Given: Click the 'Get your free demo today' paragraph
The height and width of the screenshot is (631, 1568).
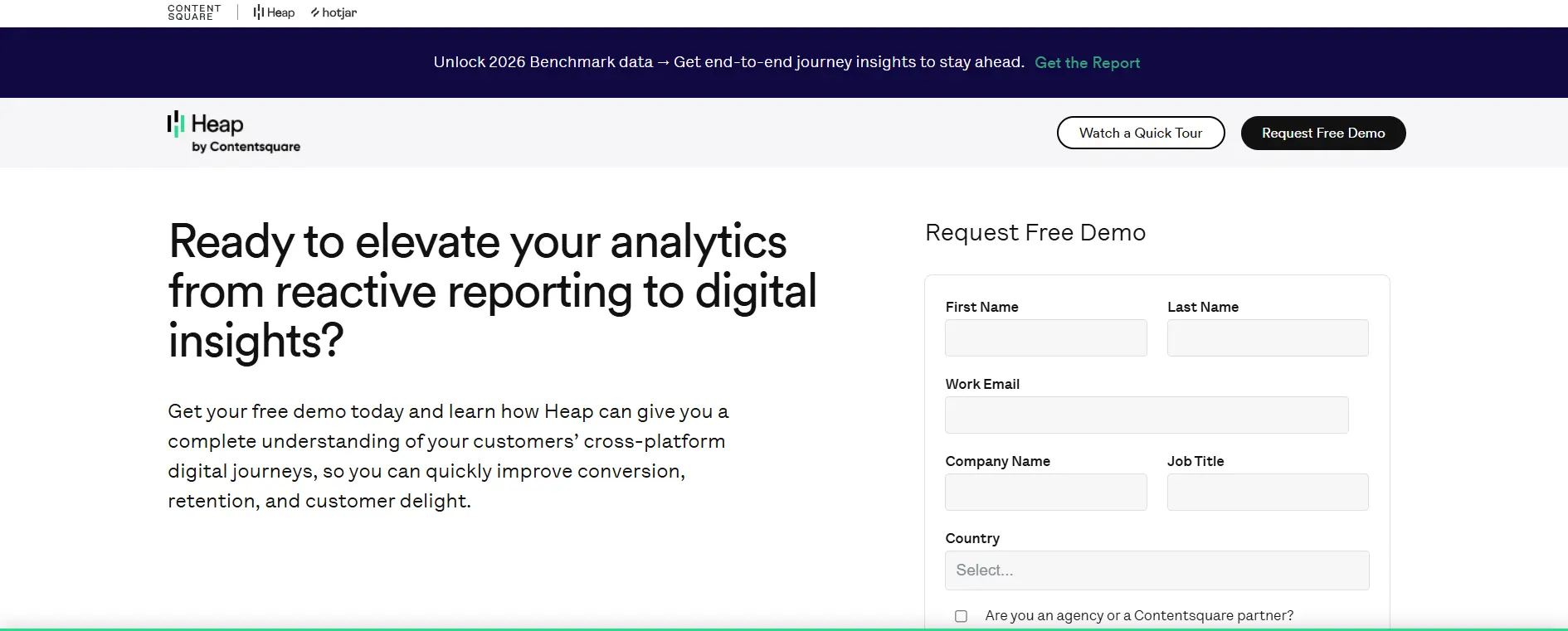Looking at the screenshot, I should (x=448, y=456).
